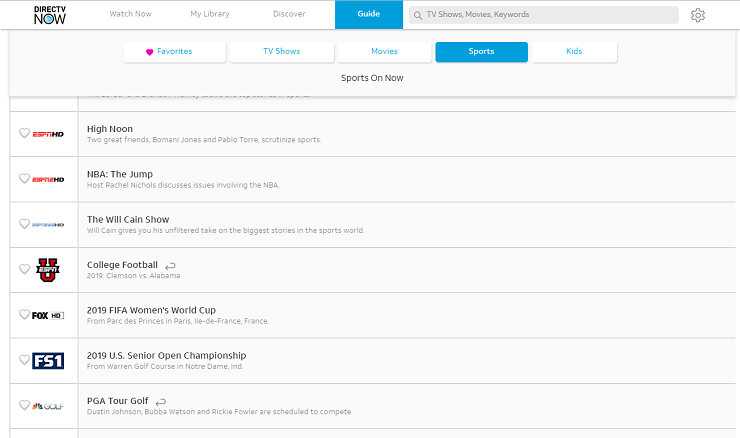Click the search magnifier icon

point(418,15)
